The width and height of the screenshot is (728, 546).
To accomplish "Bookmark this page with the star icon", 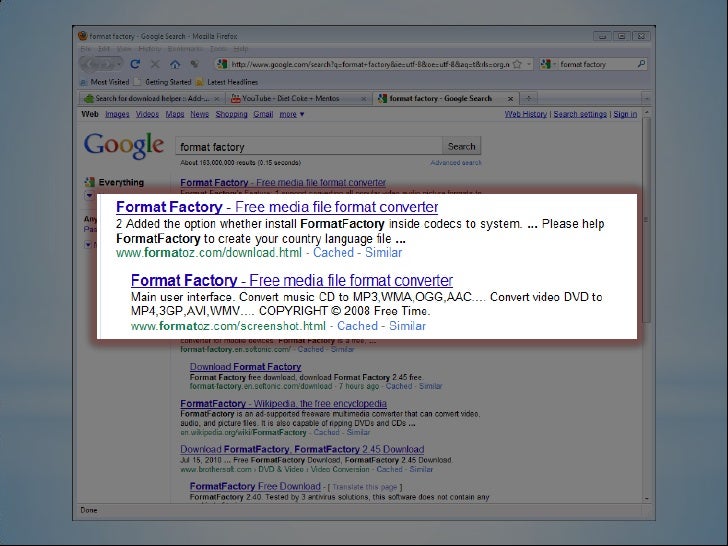I will [x=517, y=64].
